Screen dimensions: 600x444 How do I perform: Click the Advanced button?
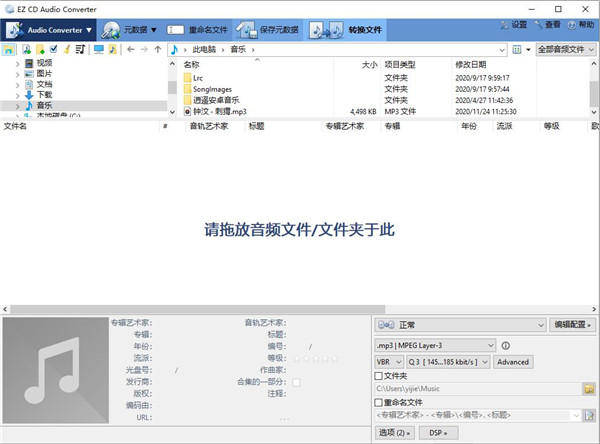(513, 362)
